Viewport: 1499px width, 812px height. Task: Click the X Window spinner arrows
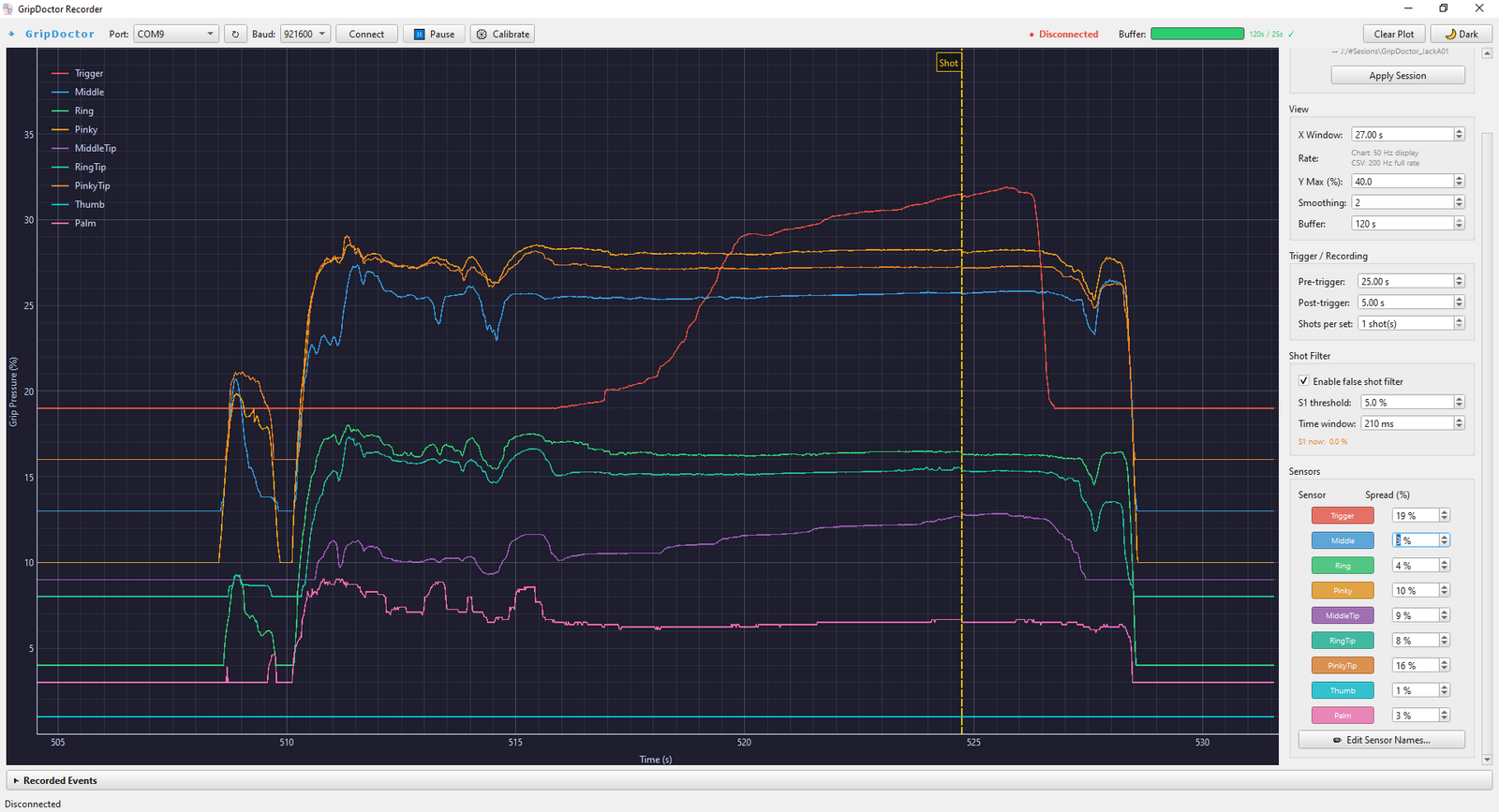click(1459, 135)
